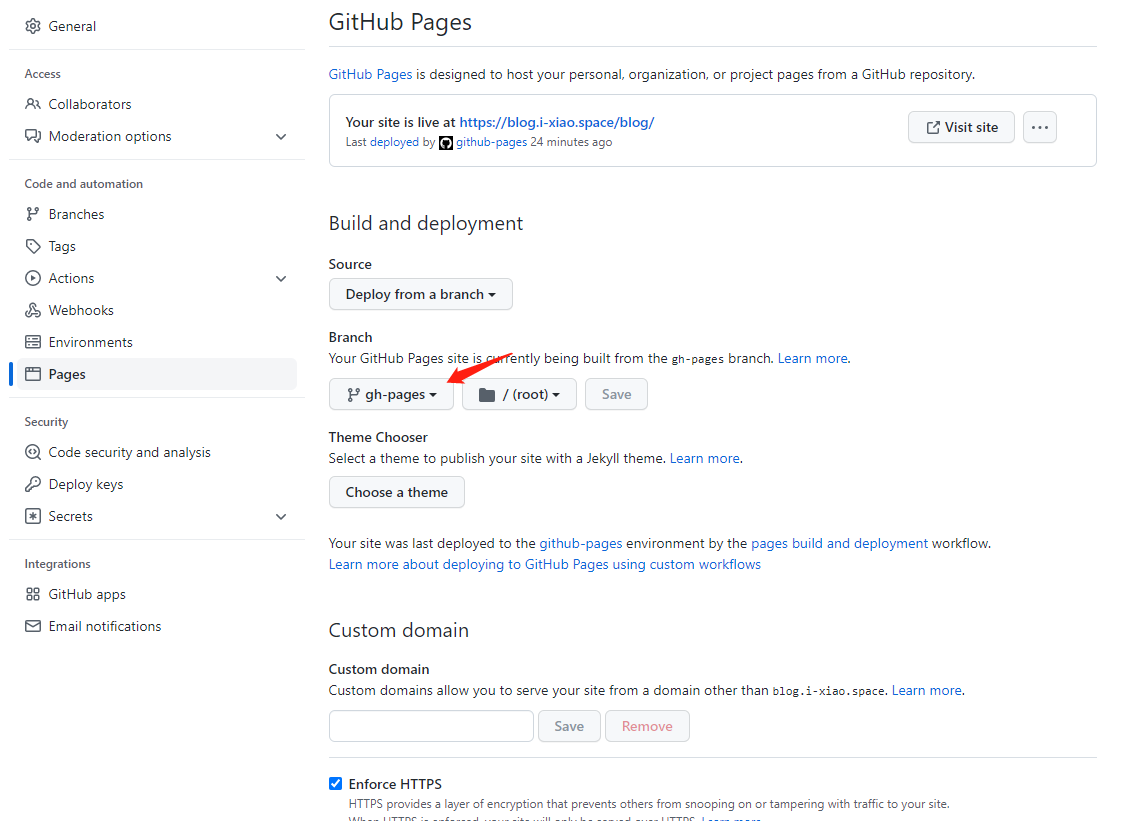The width and height of the screenshot is (1128, 821).
Task: Expand the Moderation options section
Action: coord(281,136)
